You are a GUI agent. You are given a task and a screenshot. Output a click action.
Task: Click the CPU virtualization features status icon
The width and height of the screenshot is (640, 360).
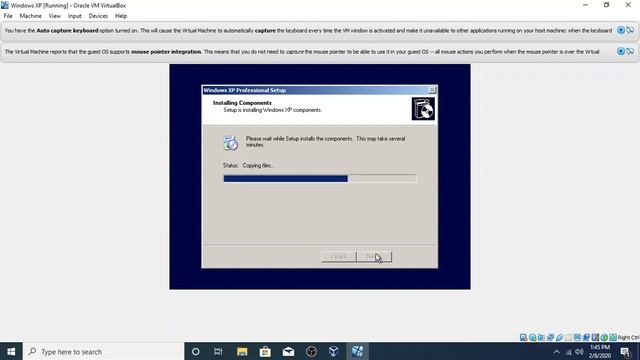(x=595, y=338)
